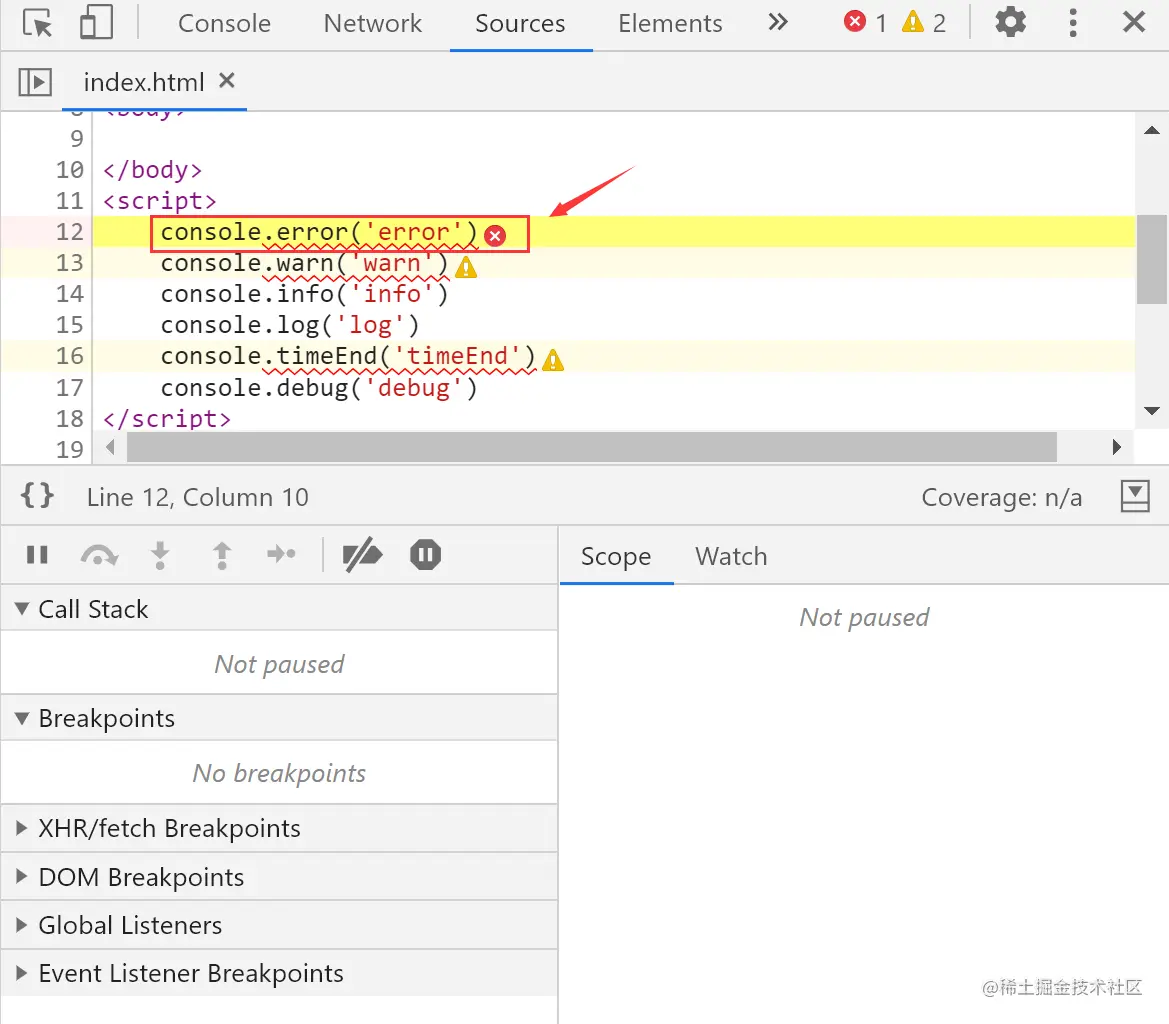Open DevTools settings gear

pos(1011,22)
